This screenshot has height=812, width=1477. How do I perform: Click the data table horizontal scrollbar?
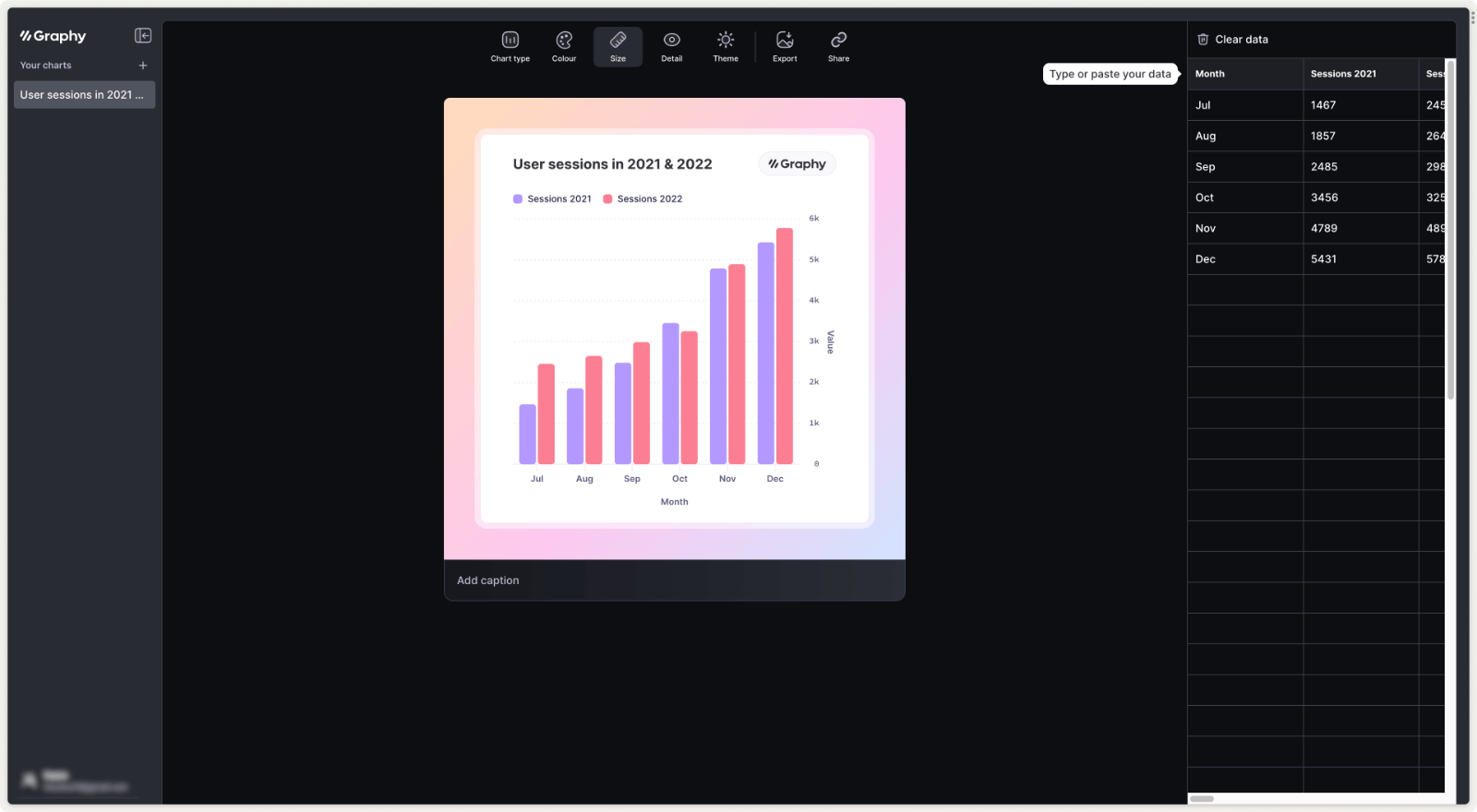[x=1202, y=799]
